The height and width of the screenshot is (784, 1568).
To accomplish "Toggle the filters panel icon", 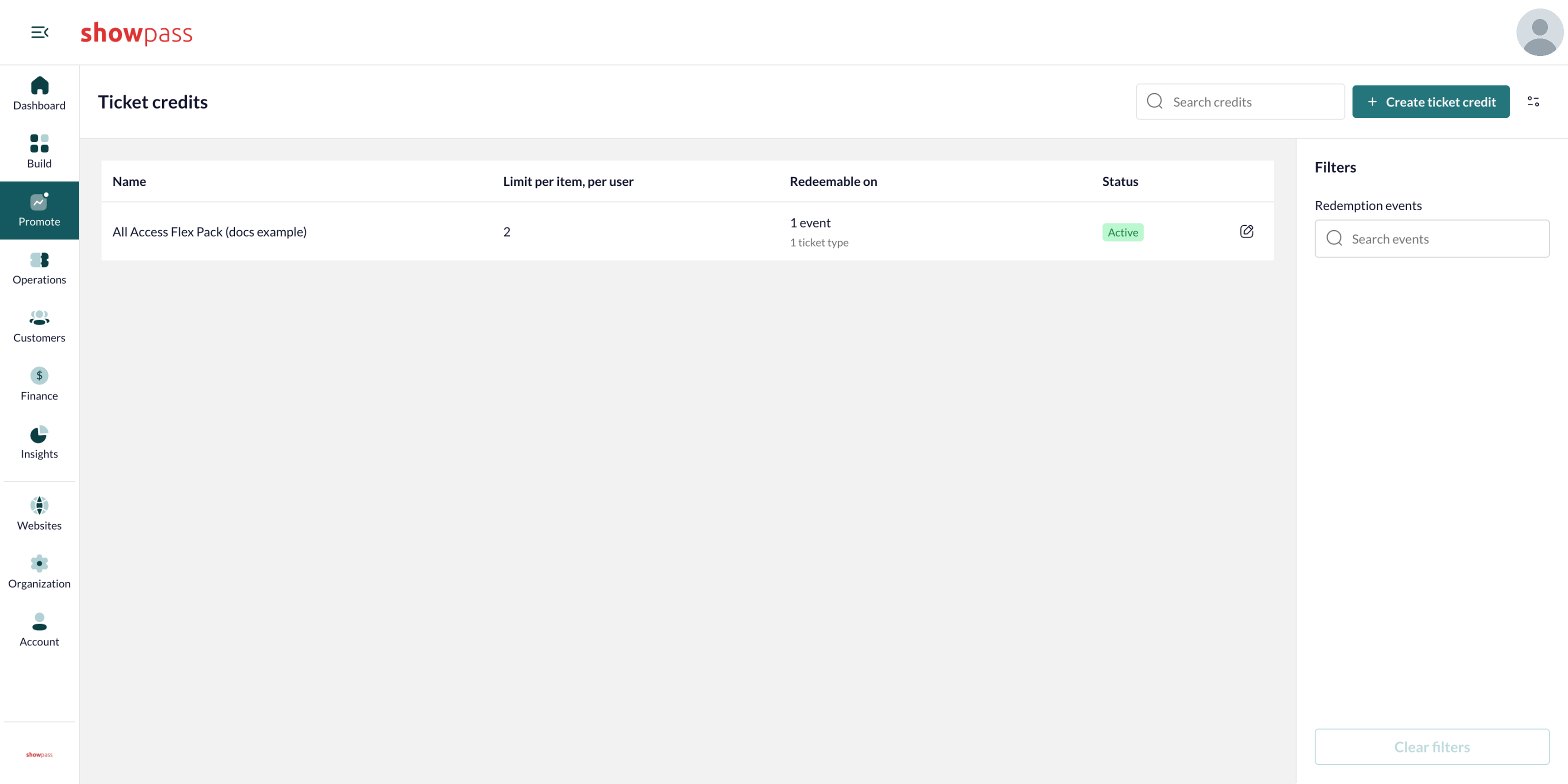I will (x=1532, y=101).
